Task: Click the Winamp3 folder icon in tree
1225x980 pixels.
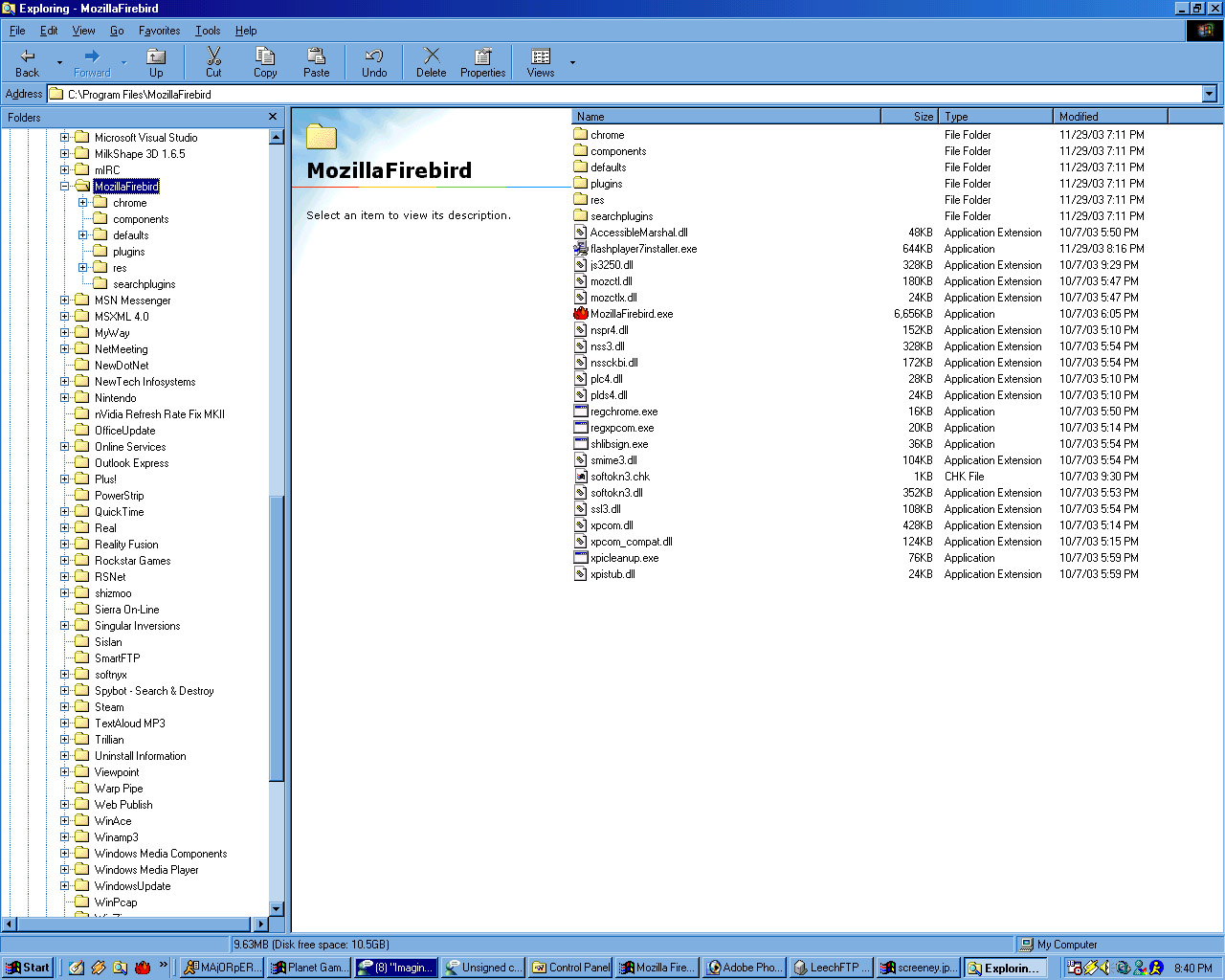Action: 82,837
